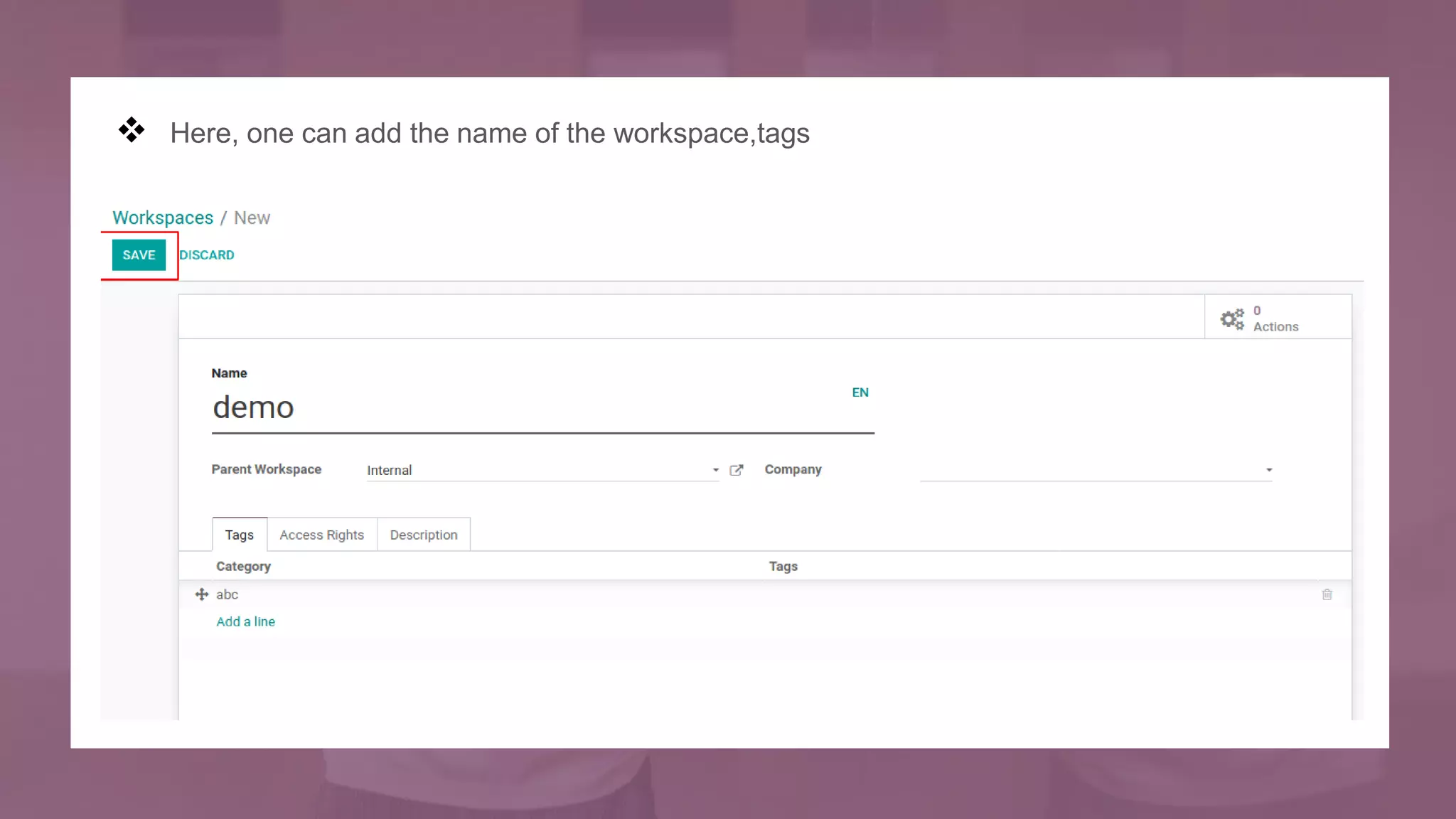Grab the drag handle next to abc
The width and height of the screenshot is (1456, 819).
pyautogui.click(x=202, y=594)
